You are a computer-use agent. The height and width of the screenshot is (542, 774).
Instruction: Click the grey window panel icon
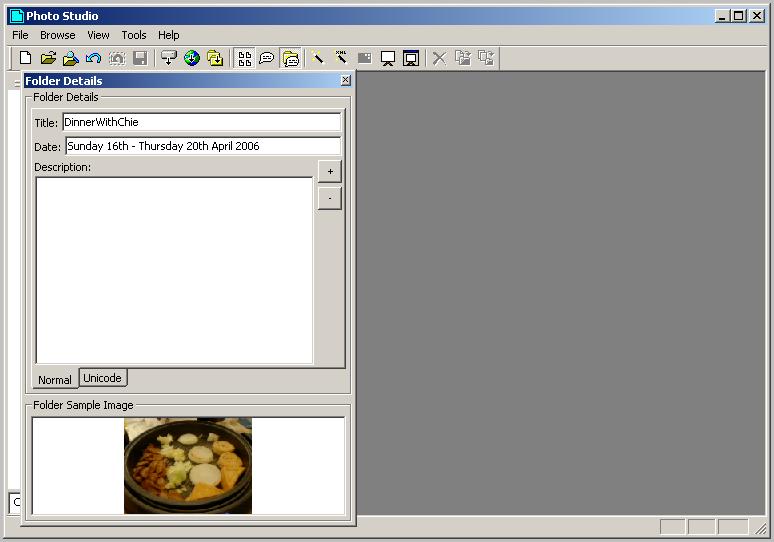[364, 58]
